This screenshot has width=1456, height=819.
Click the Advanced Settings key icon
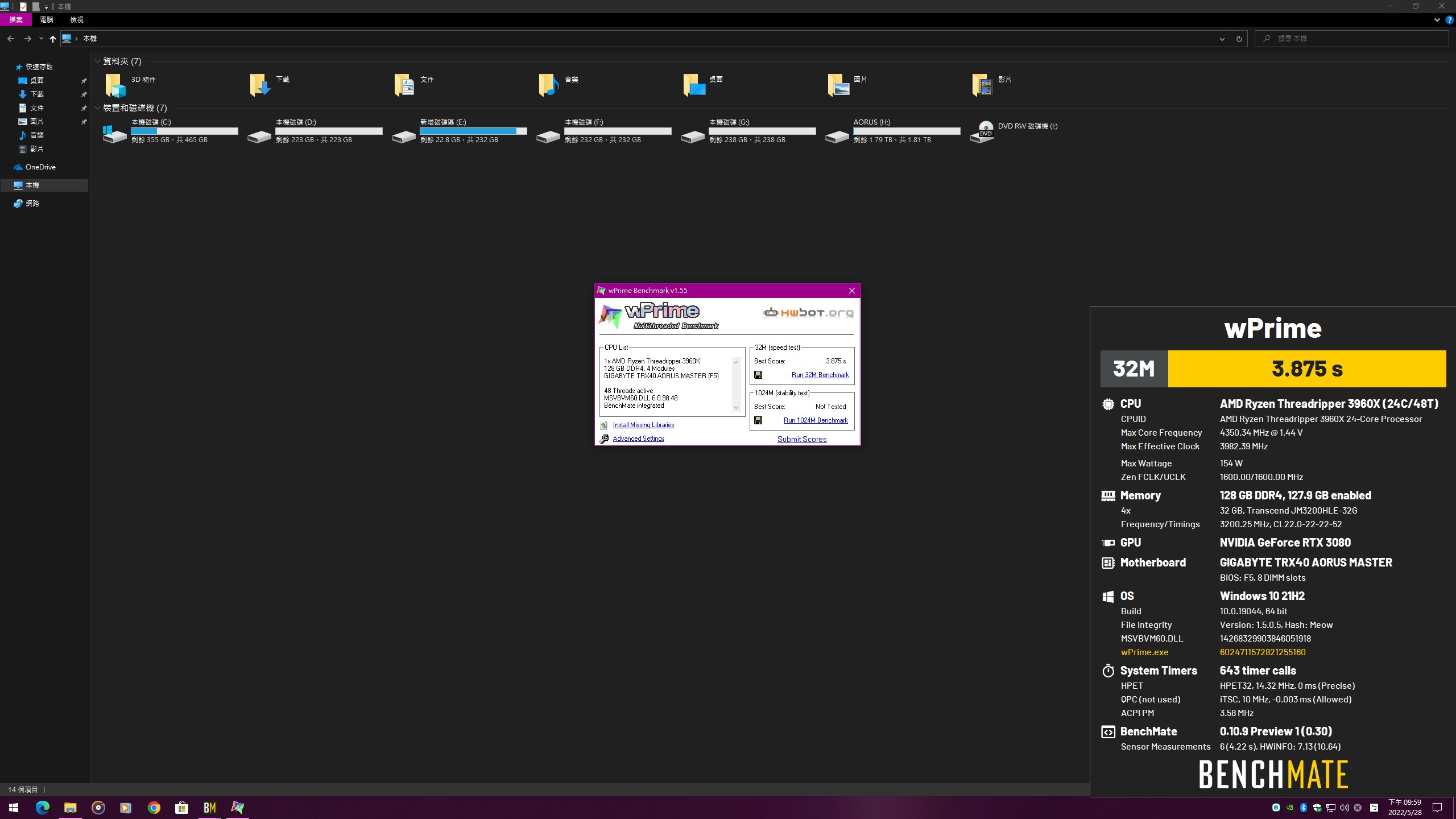(x=604, y=439)
